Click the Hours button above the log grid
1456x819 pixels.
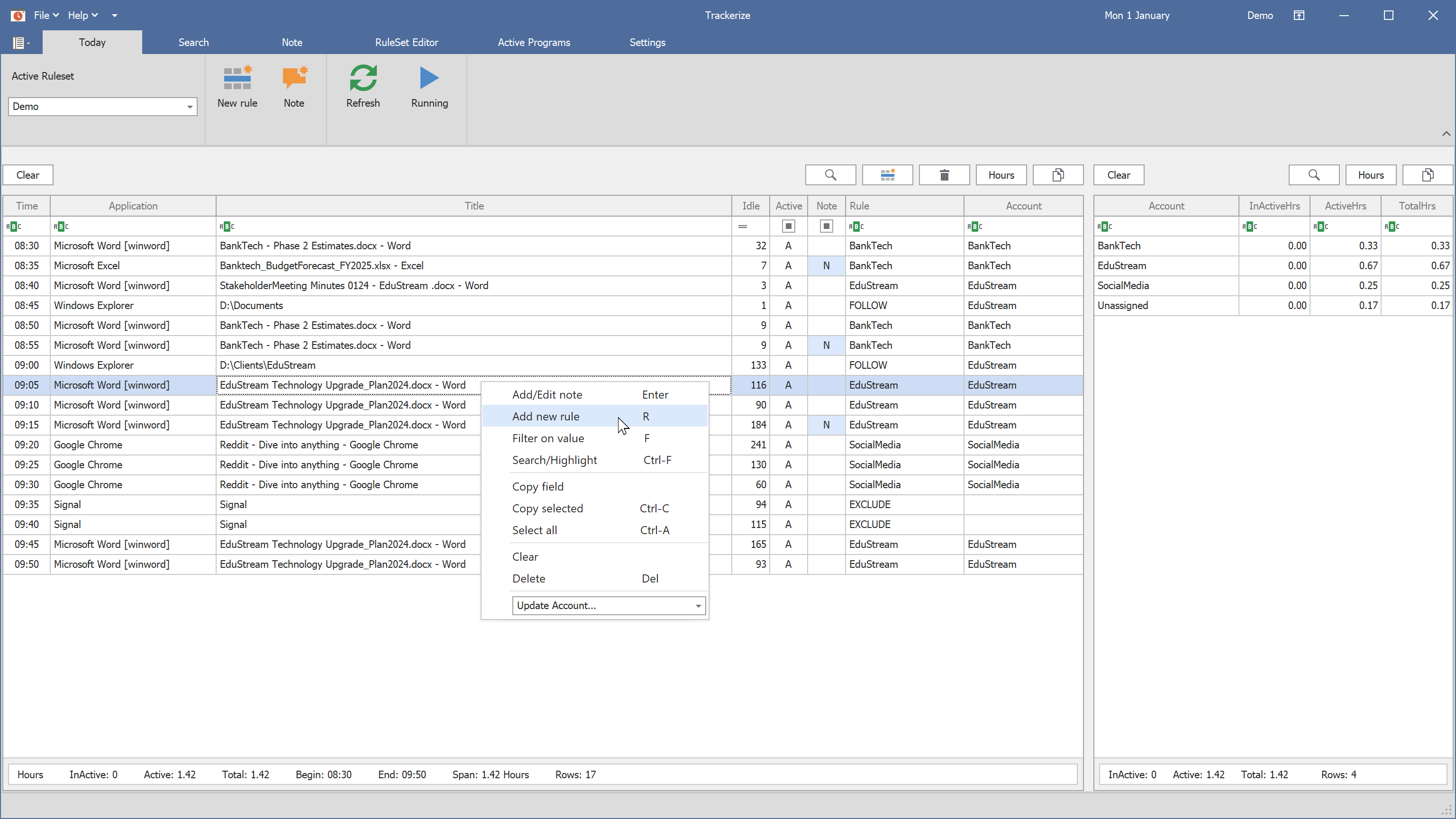pos(1001,175)
